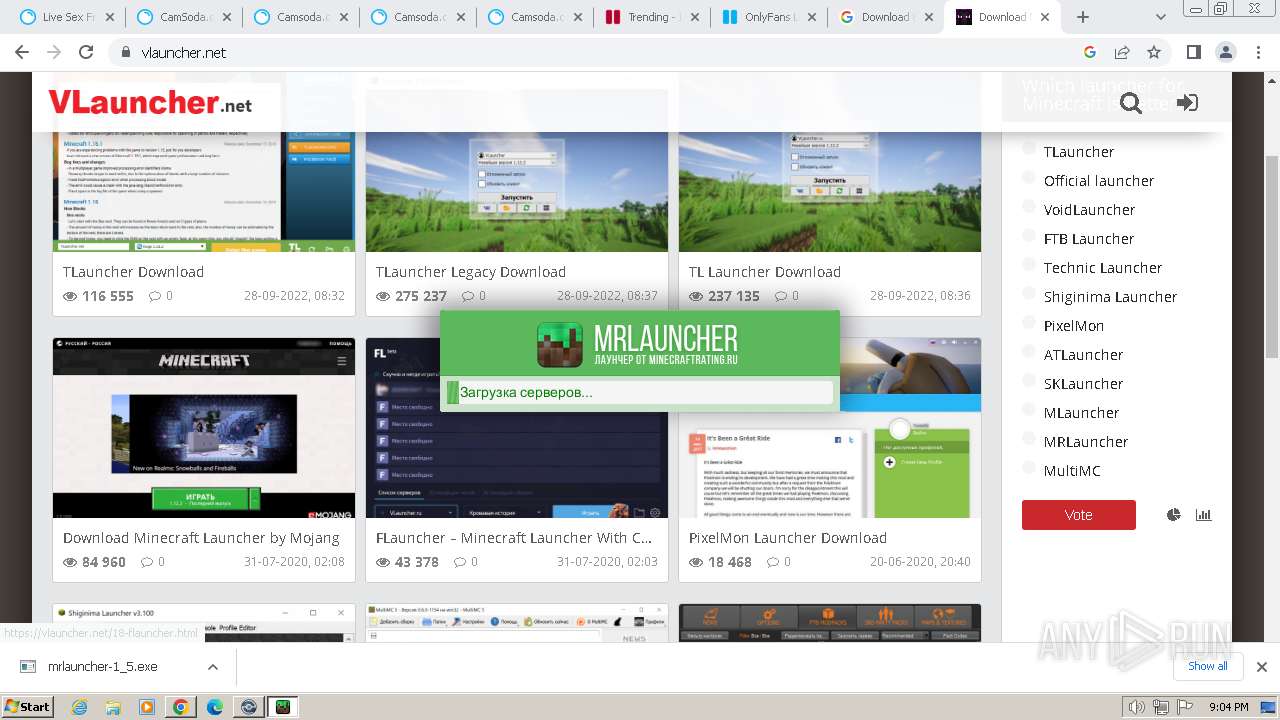Open the TL Launcher Download article
Screen dimensions: 1280x720
tap(765, 272)
